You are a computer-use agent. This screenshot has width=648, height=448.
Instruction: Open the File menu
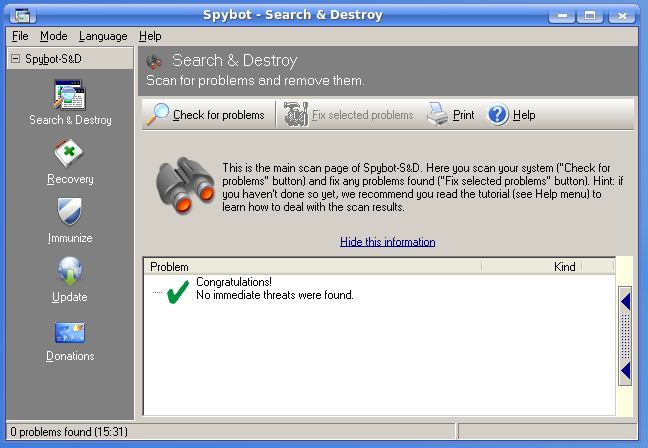click(20, 36)
